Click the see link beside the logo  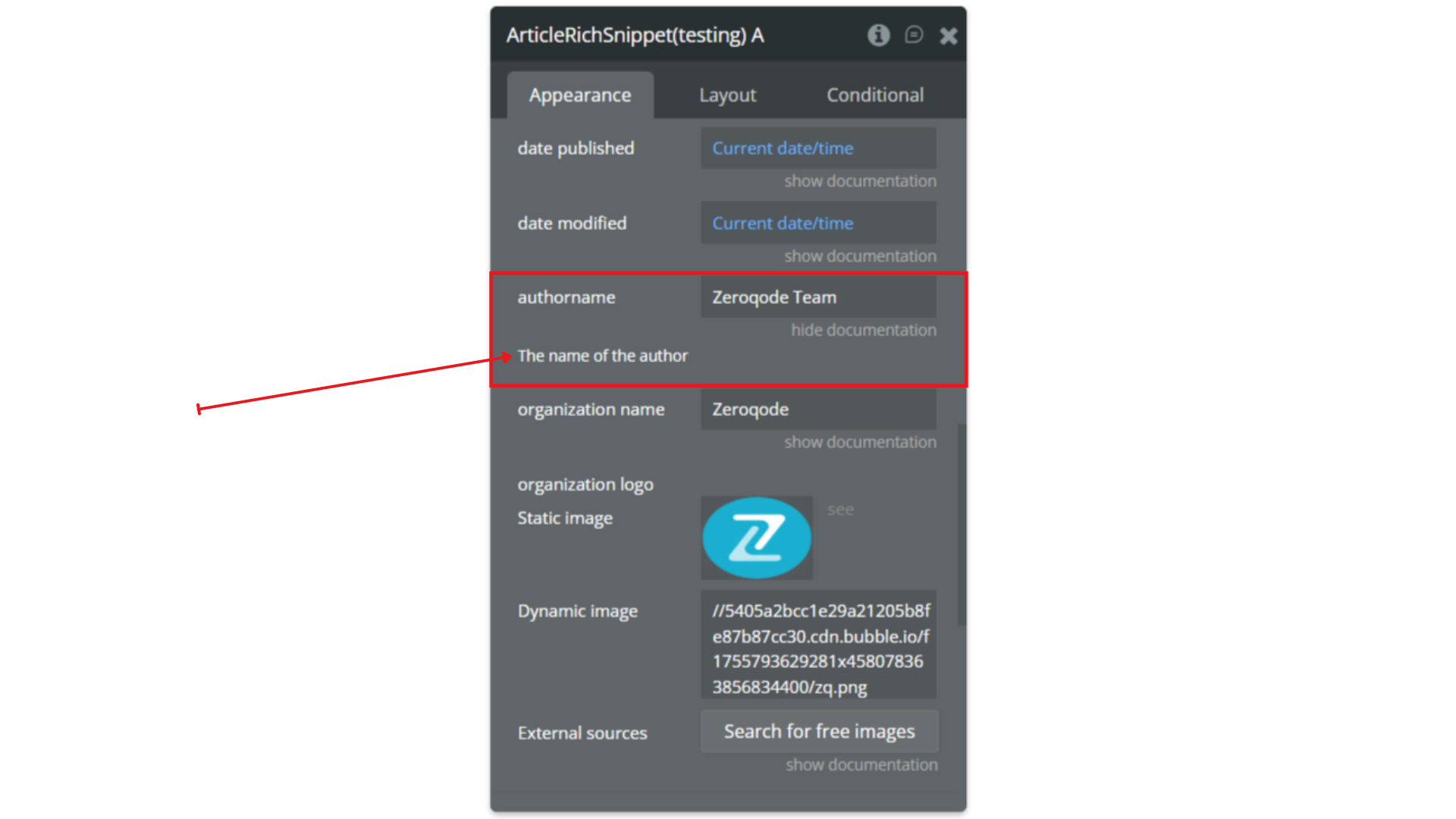[x=840, y=510]
